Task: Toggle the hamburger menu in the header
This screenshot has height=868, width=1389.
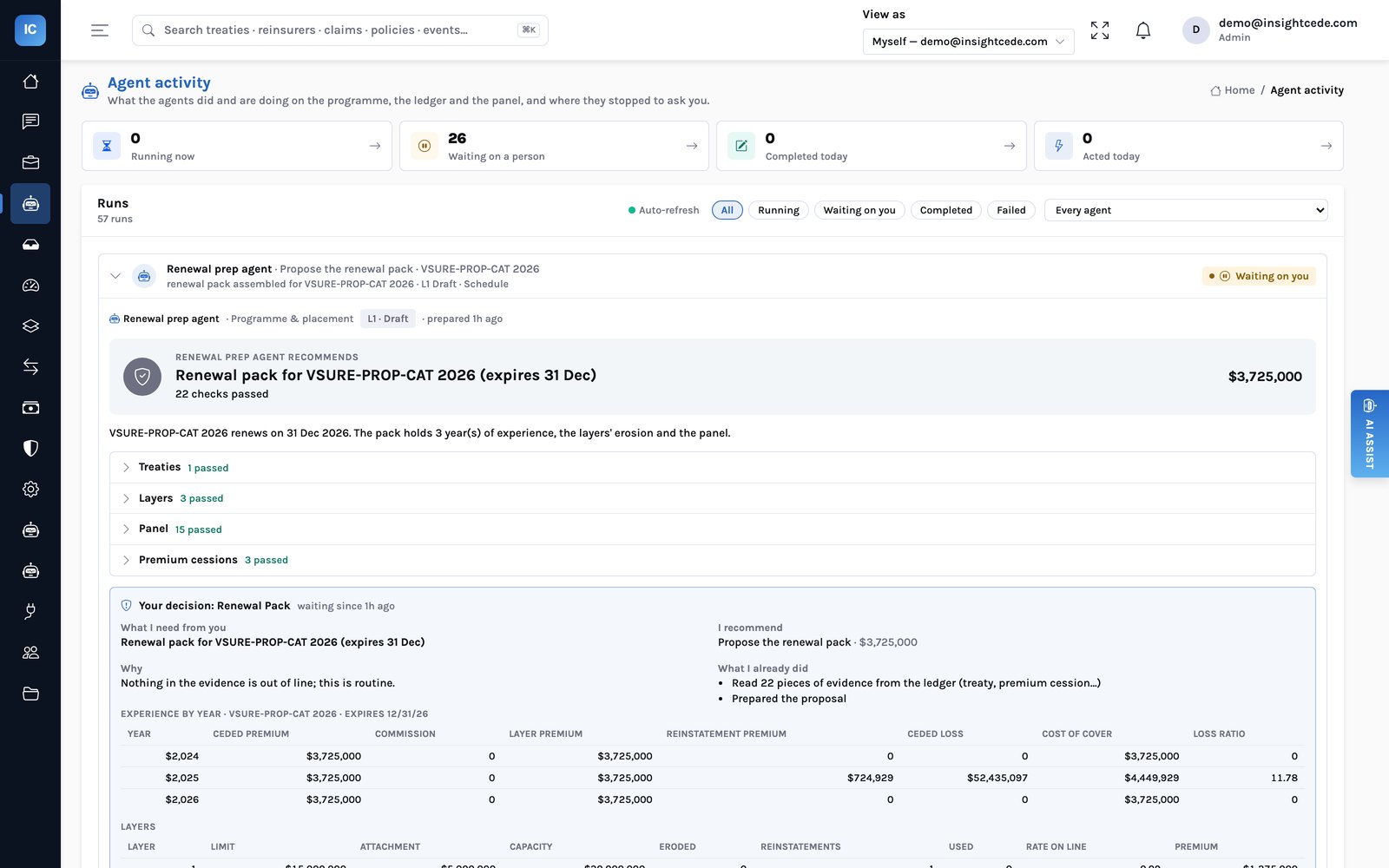Action: (100, 30)
